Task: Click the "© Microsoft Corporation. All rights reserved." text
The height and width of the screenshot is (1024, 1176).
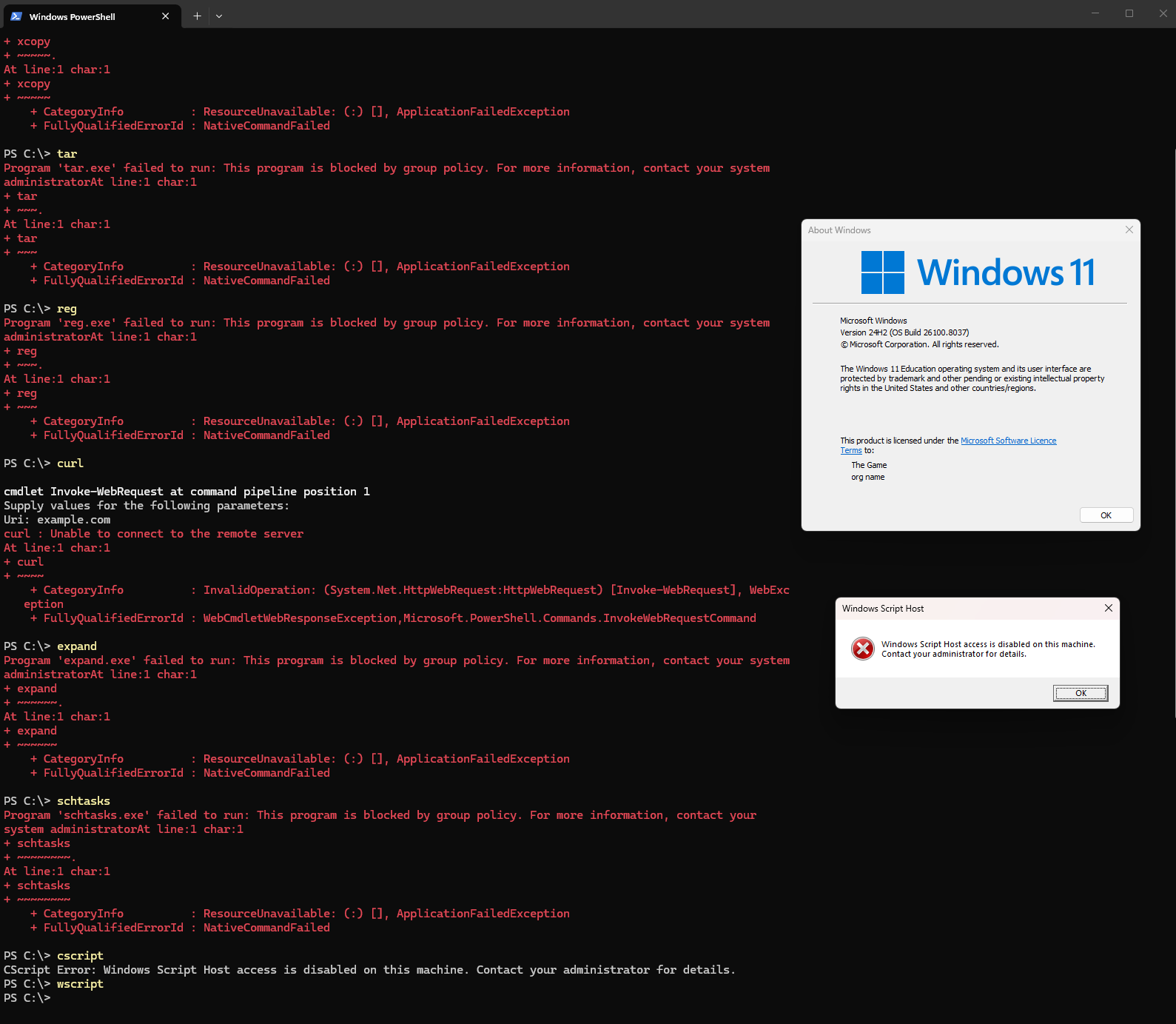Action: click(x=919, y=344)
